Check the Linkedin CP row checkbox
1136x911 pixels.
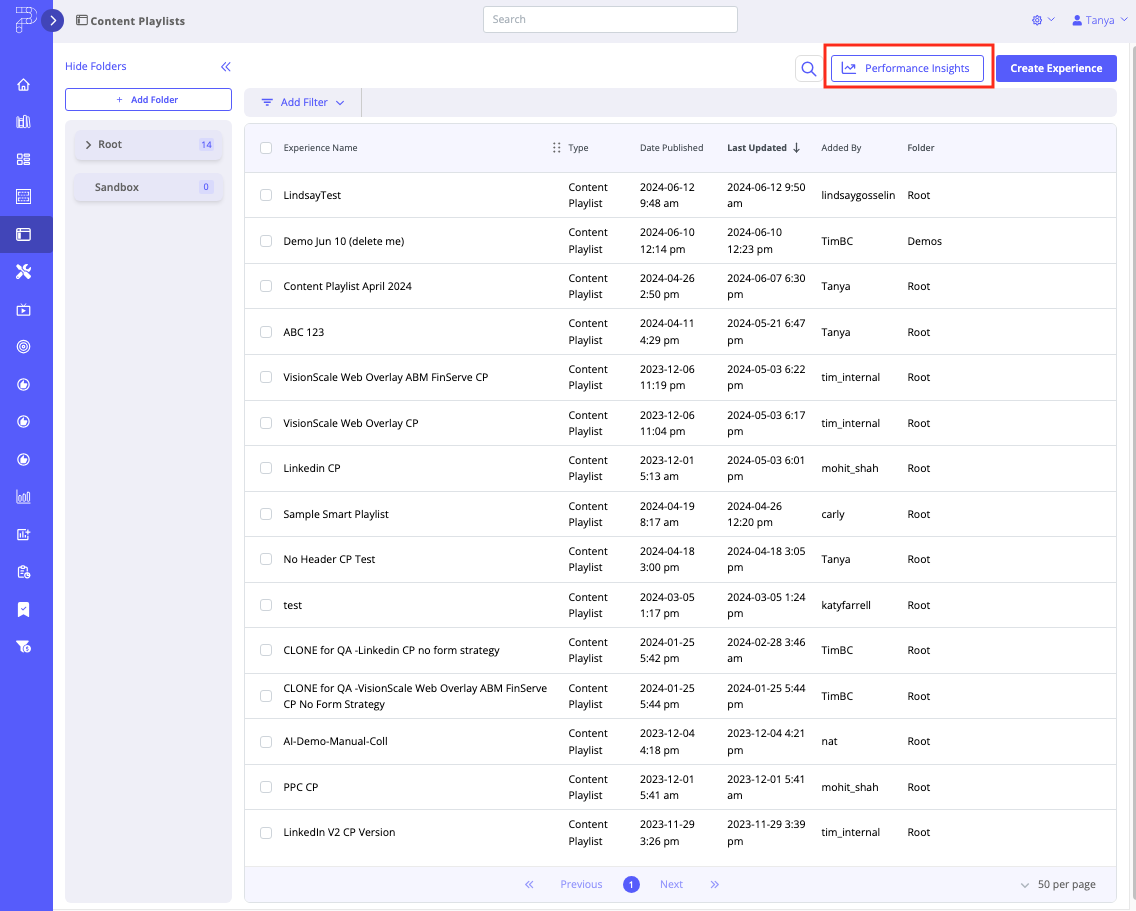click(266, 468)
